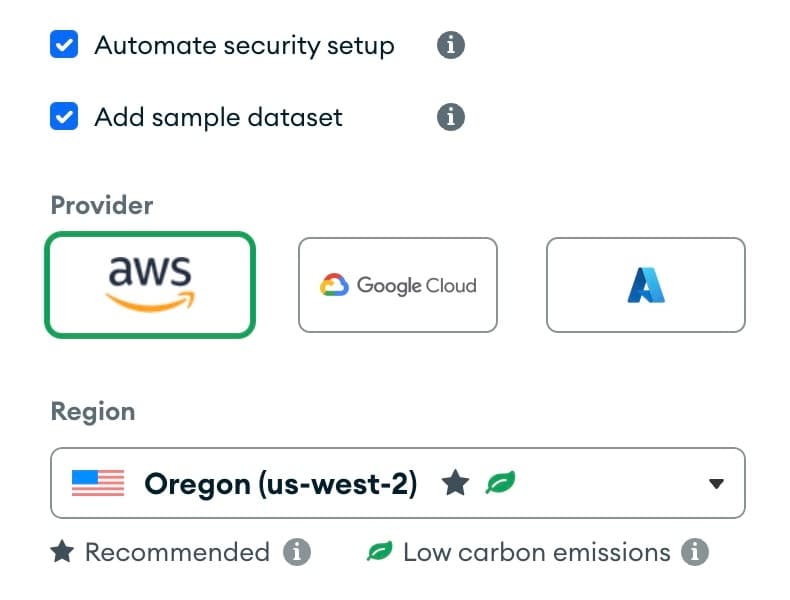Open info icon beside Add sample dataset
790x600 pixels.
point(451,117)
